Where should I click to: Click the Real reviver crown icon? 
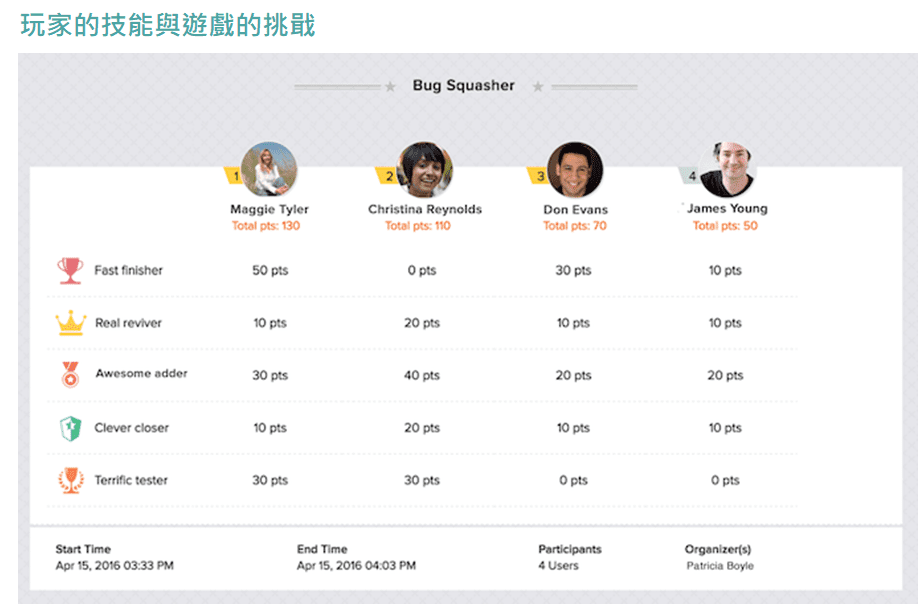pyautogui.click(x=71, y=322)
